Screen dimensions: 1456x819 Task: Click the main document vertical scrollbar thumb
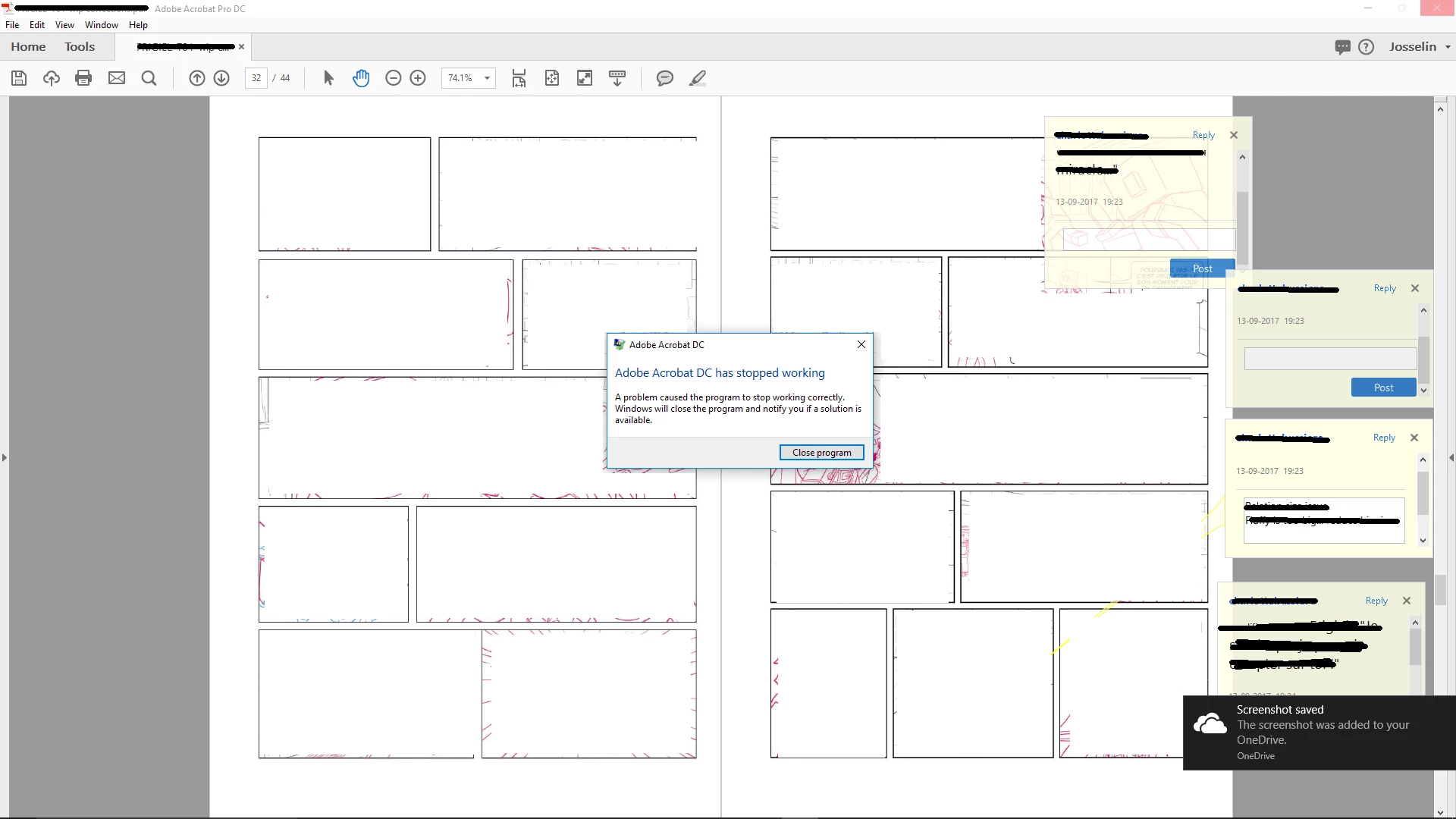(1440, 590)
